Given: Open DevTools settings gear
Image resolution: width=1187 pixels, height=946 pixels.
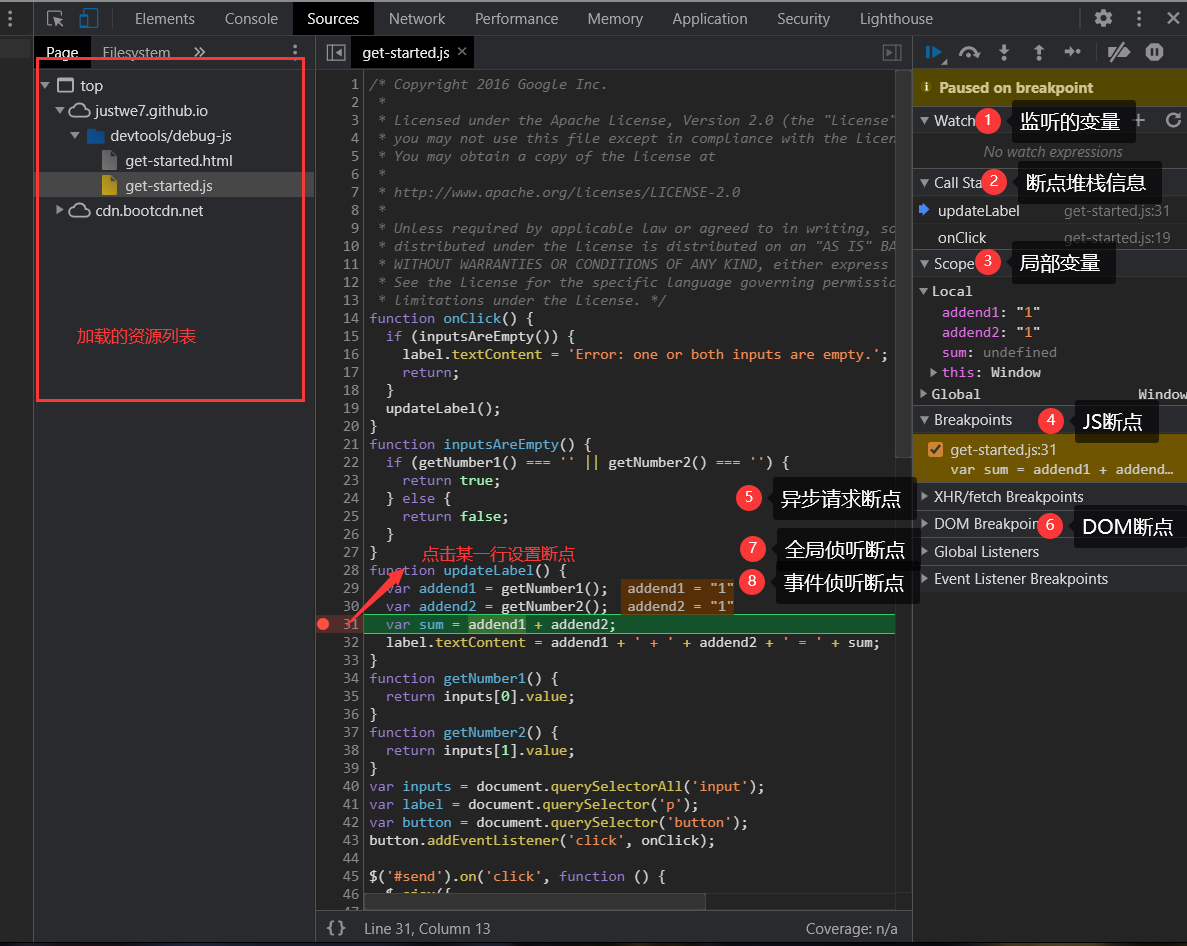Looking at the screenshot, I should (x=1103, y=18).
